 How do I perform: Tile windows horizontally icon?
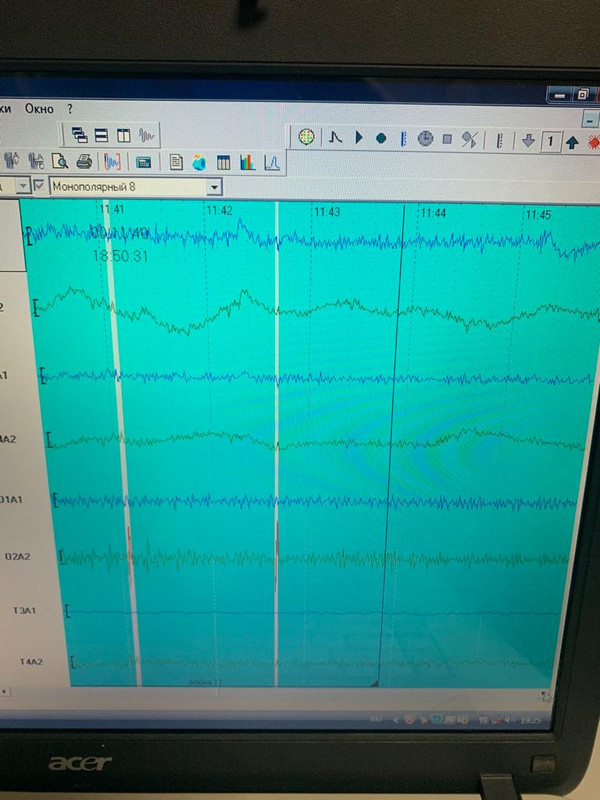pos(102,135)
